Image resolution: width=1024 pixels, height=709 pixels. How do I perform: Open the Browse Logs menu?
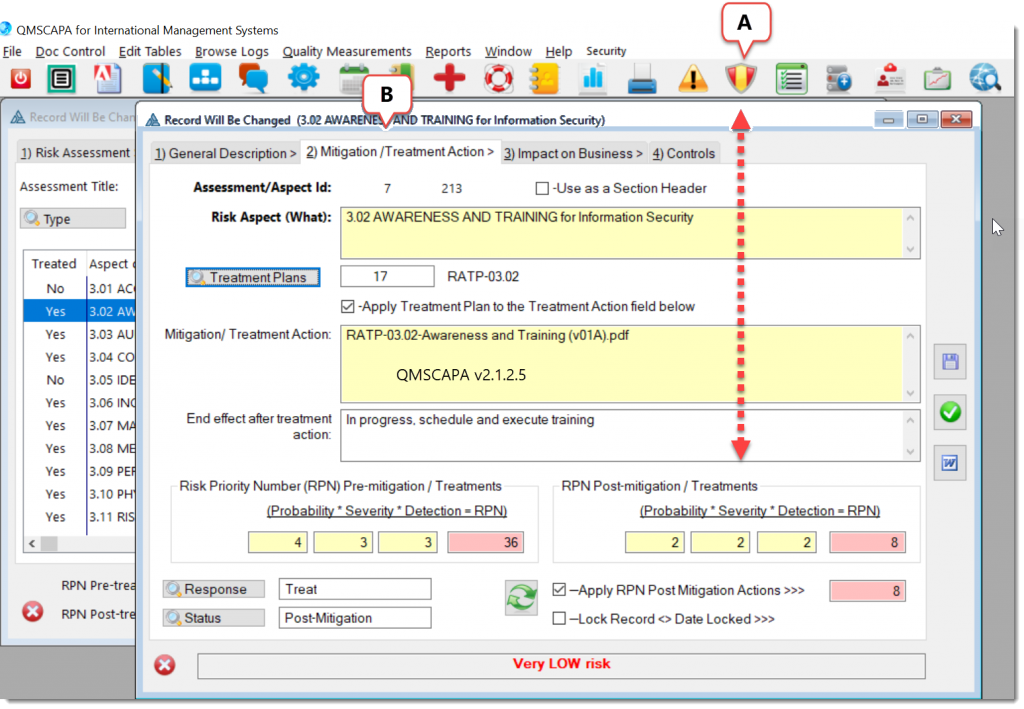tap(231, 52)
